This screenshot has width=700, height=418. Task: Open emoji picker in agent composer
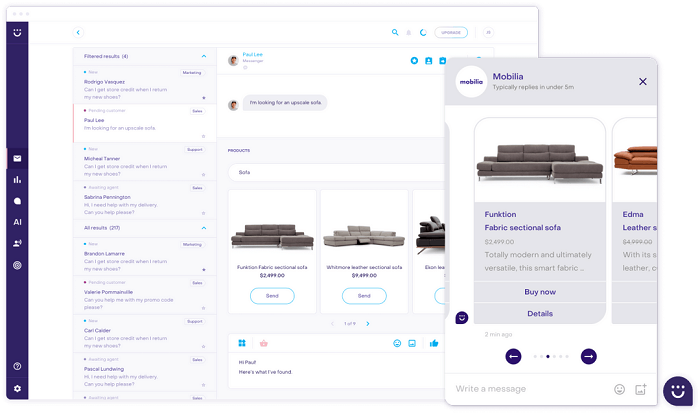tap(397, 343)
